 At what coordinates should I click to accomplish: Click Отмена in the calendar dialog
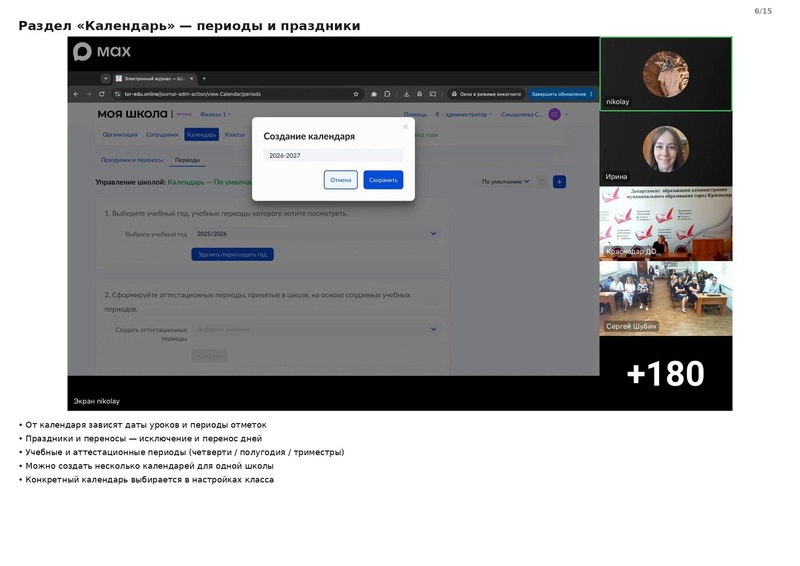point(340,180)
